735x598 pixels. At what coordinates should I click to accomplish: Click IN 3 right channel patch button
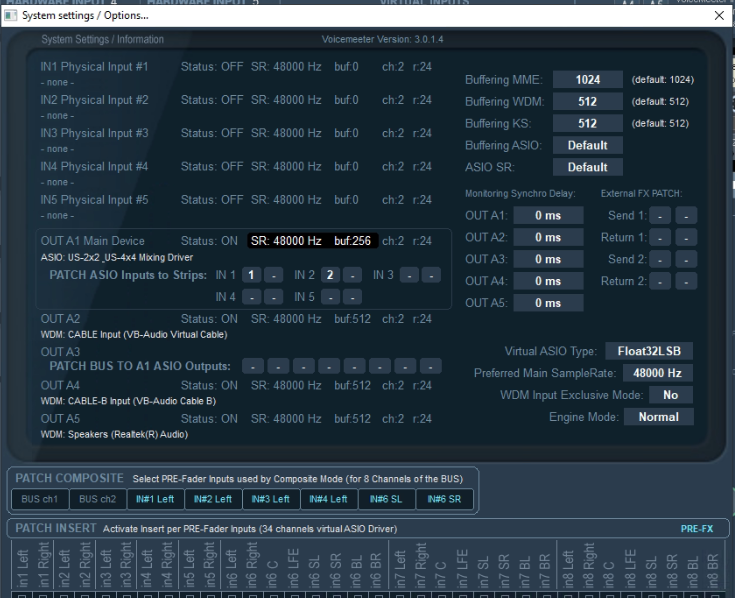coord(431,275)
